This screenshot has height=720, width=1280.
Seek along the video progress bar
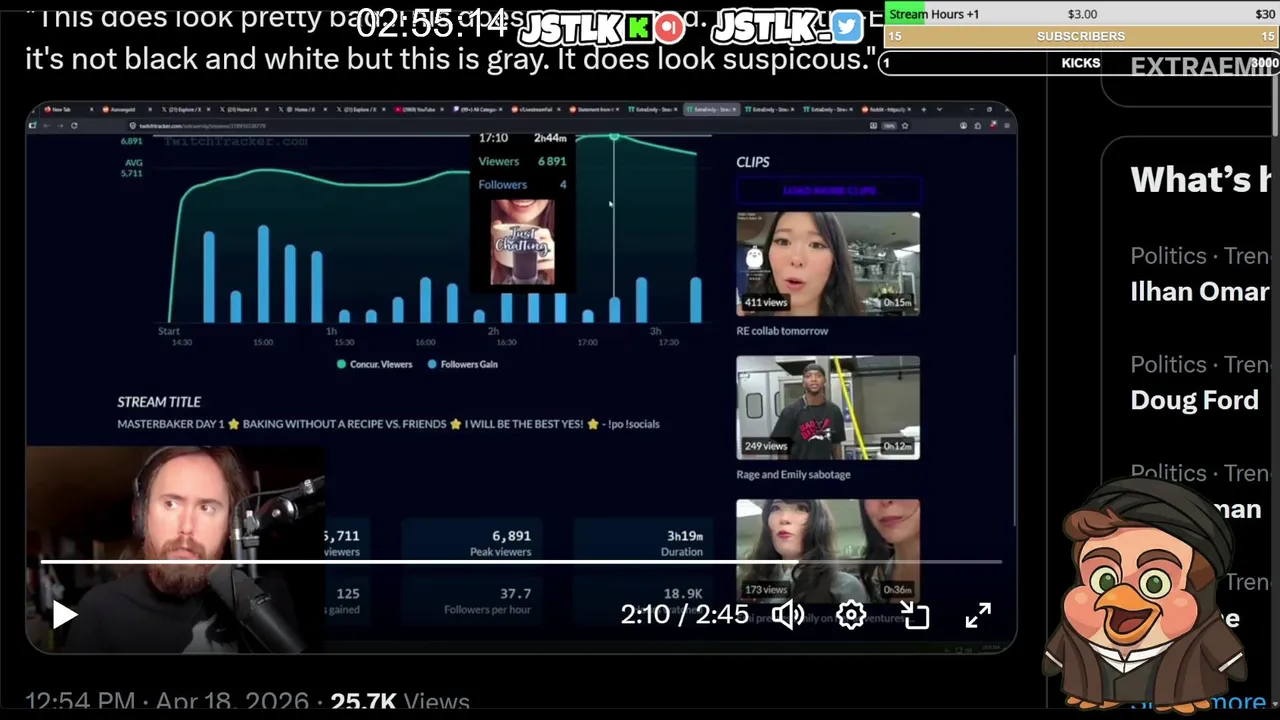(520, 562)
